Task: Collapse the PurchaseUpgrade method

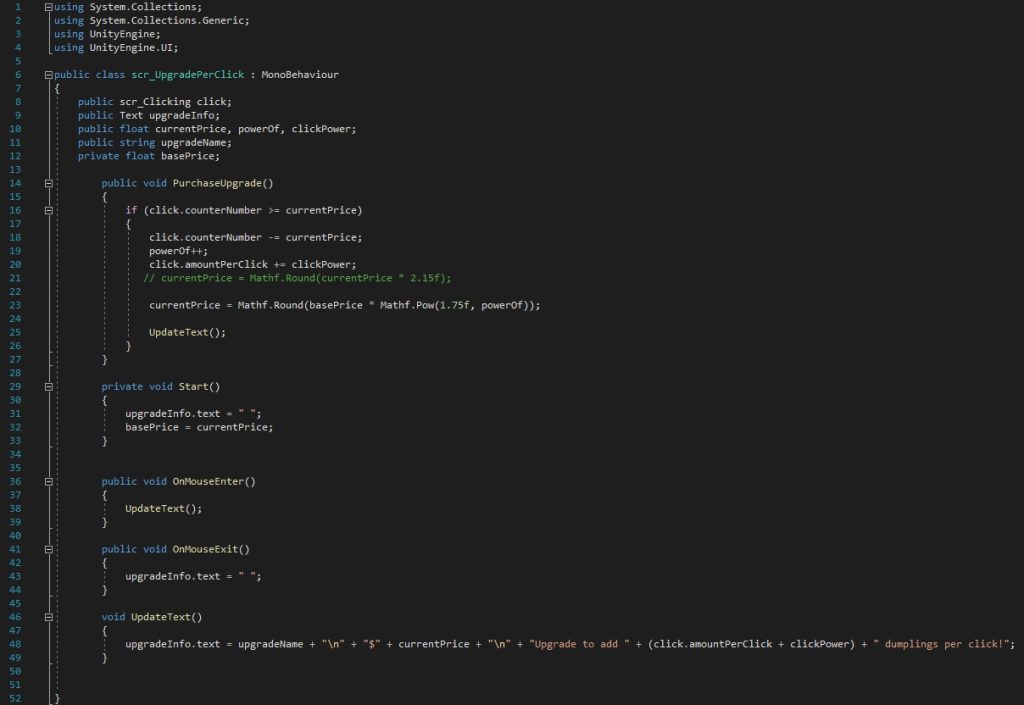Action: point(48,183)
